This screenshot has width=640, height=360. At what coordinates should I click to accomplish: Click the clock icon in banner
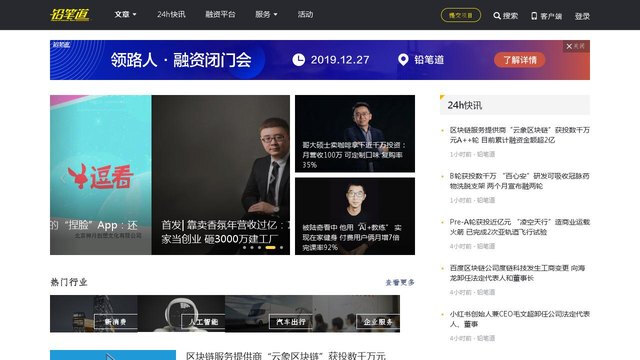pos(298,60)
